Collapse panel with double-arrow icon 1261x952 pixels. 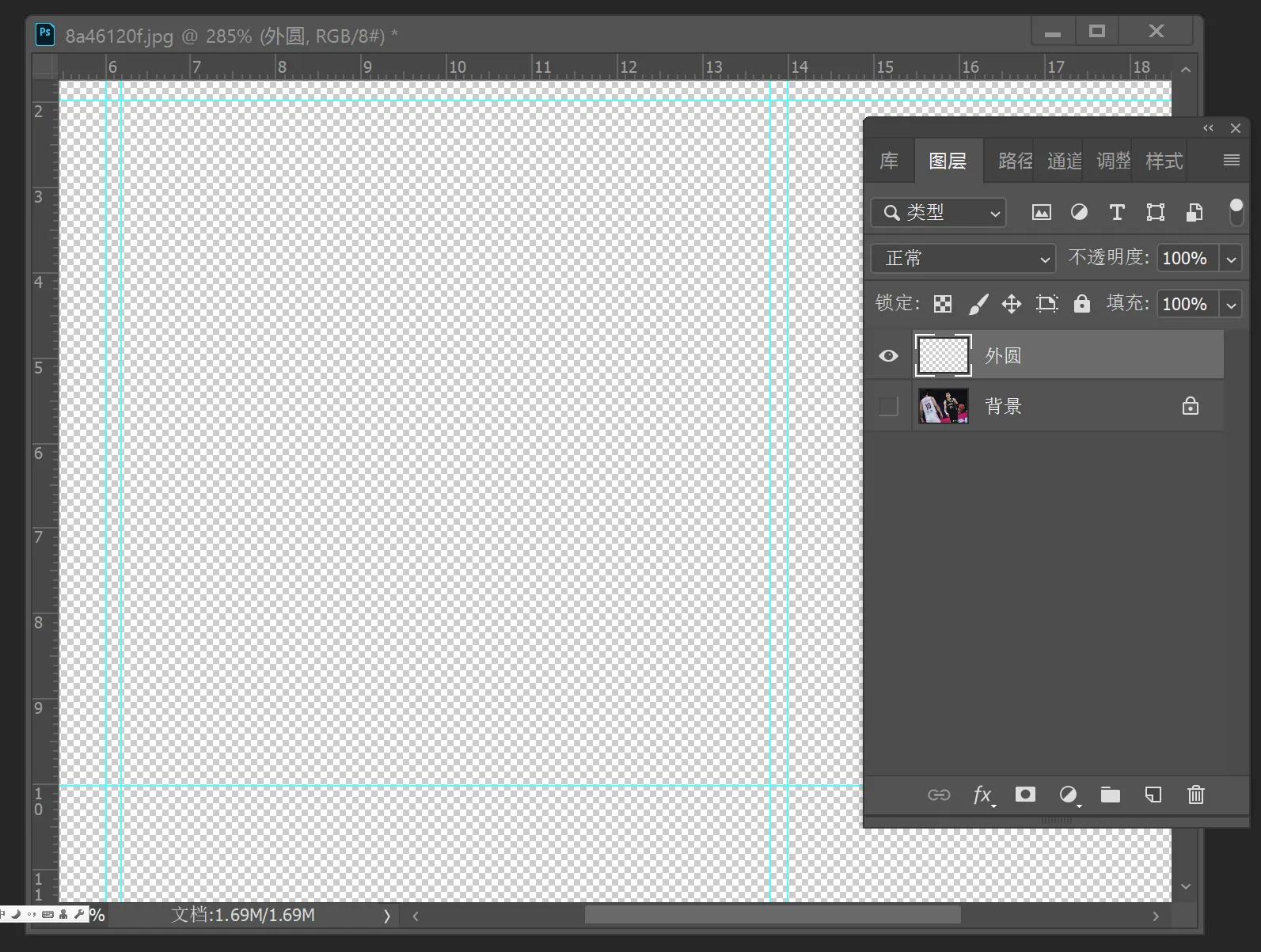(x=1208, y=128)
